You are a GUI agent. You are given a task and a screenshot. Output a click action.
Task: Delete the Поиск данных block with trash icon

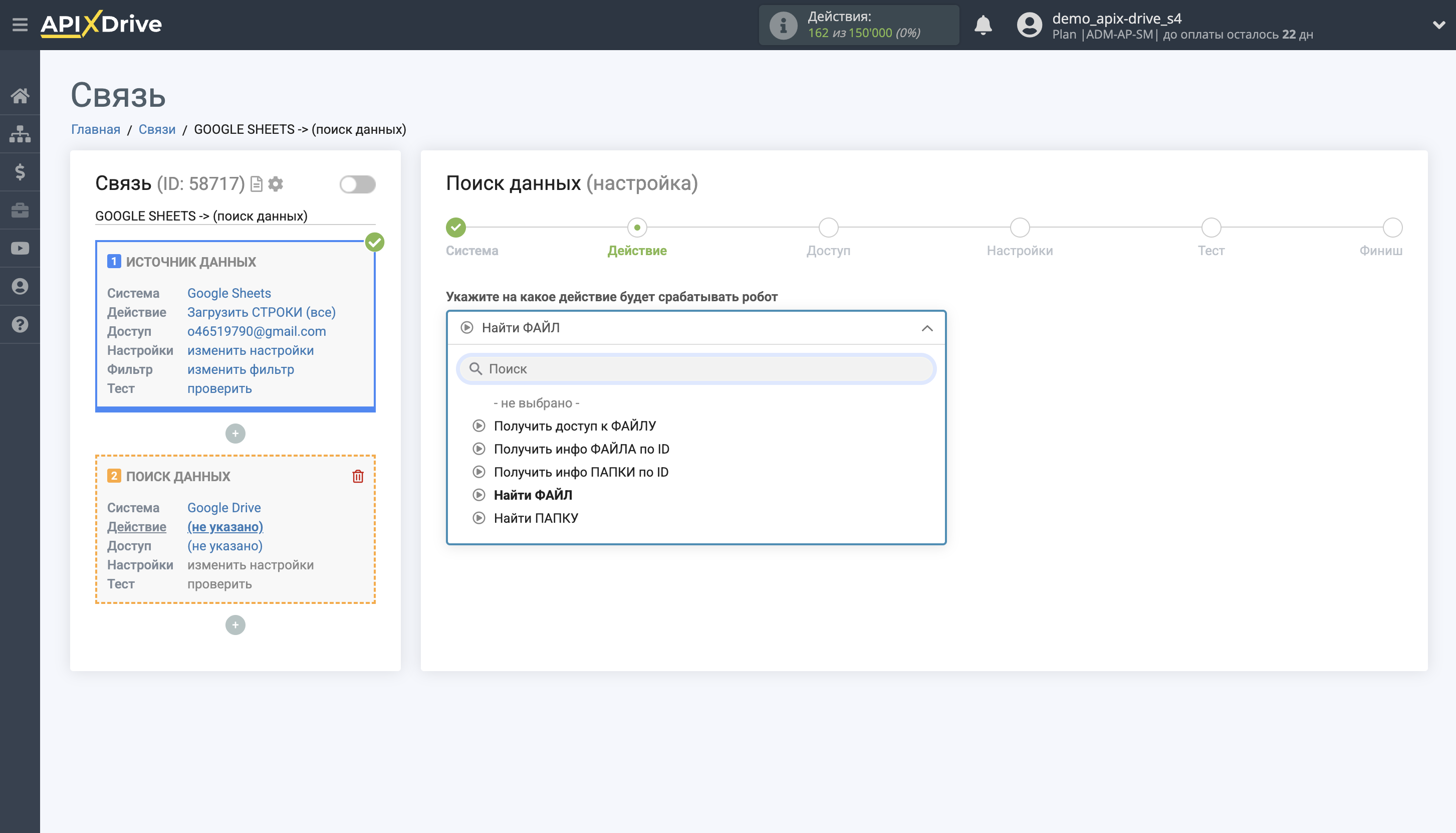coord(358,476)
